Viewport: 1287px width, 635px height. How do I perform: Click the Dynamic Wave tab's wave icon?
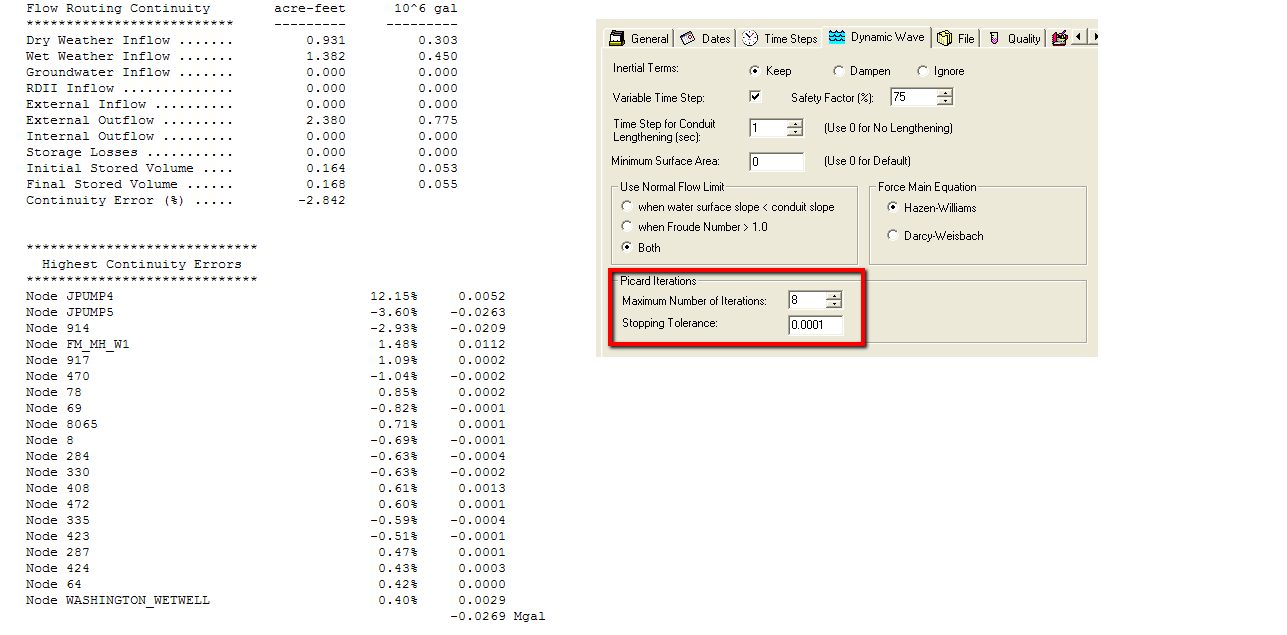click(838, 37)
